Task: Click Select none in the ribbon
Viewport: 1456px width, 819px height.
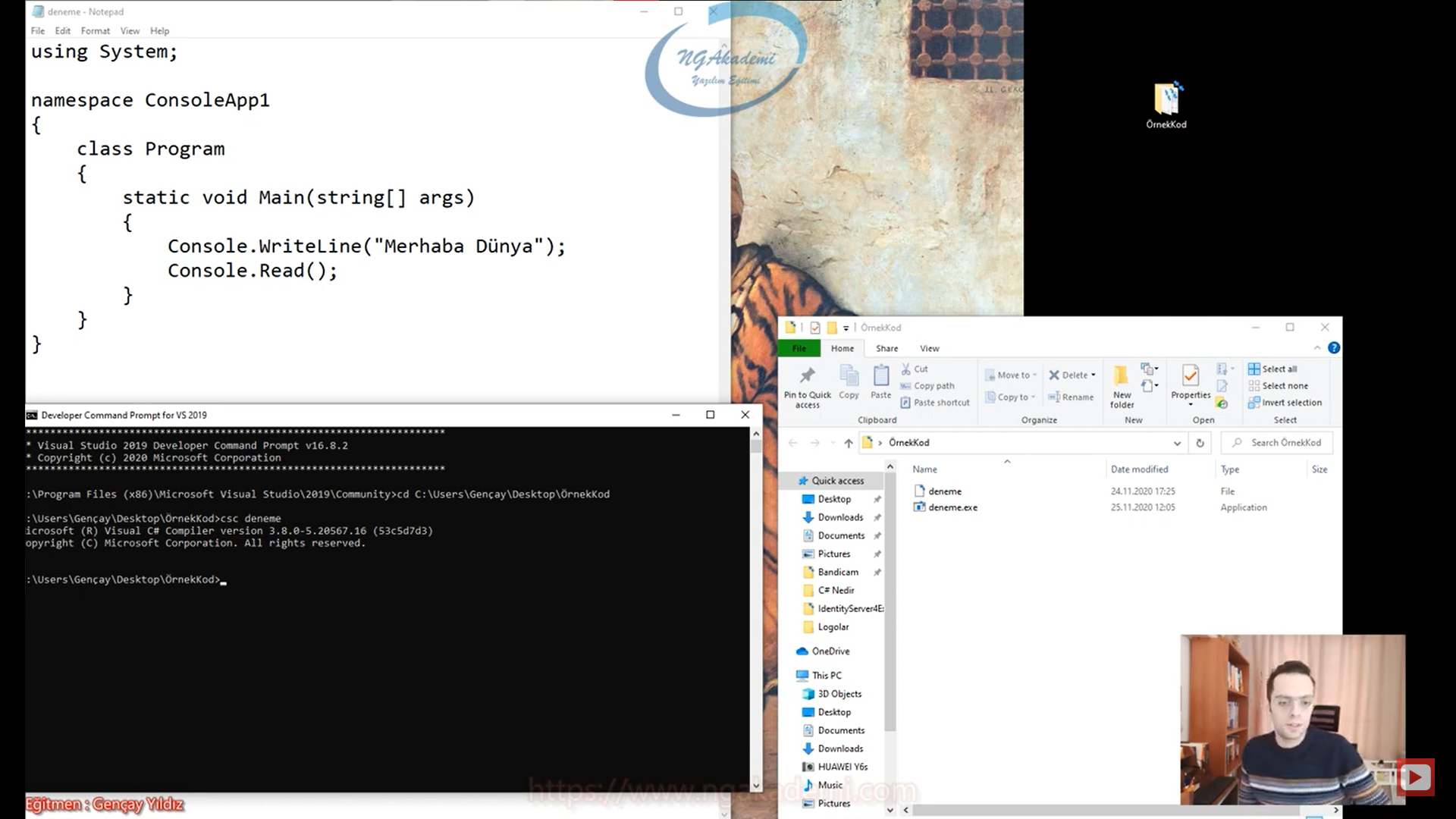Action: click(x=1278, y=385)
